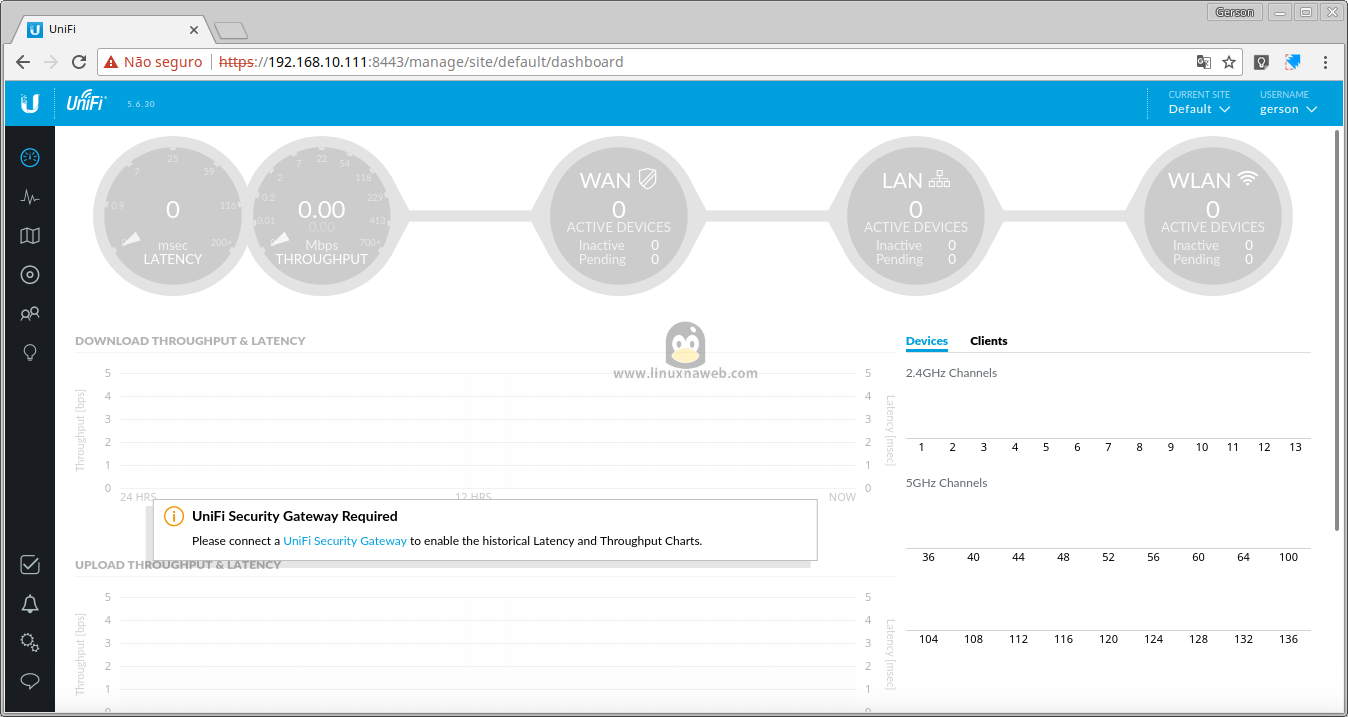Click the 2.4GHz Channels label
The width and height of the screenshot is (1348, 717).
(951, 373)
